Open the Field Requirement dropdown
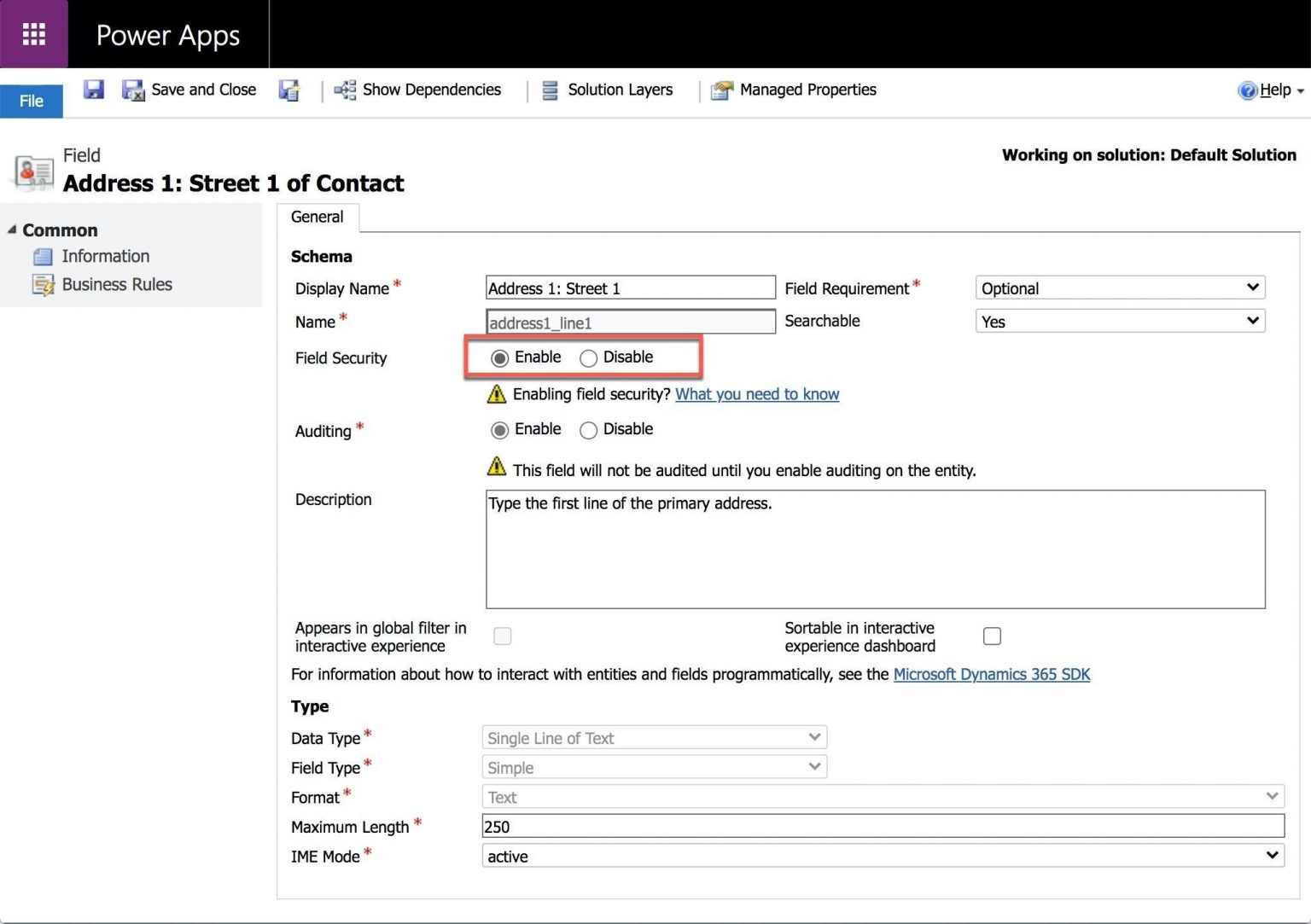Viewport: 1311px width, 924px height. [1119, 288]
